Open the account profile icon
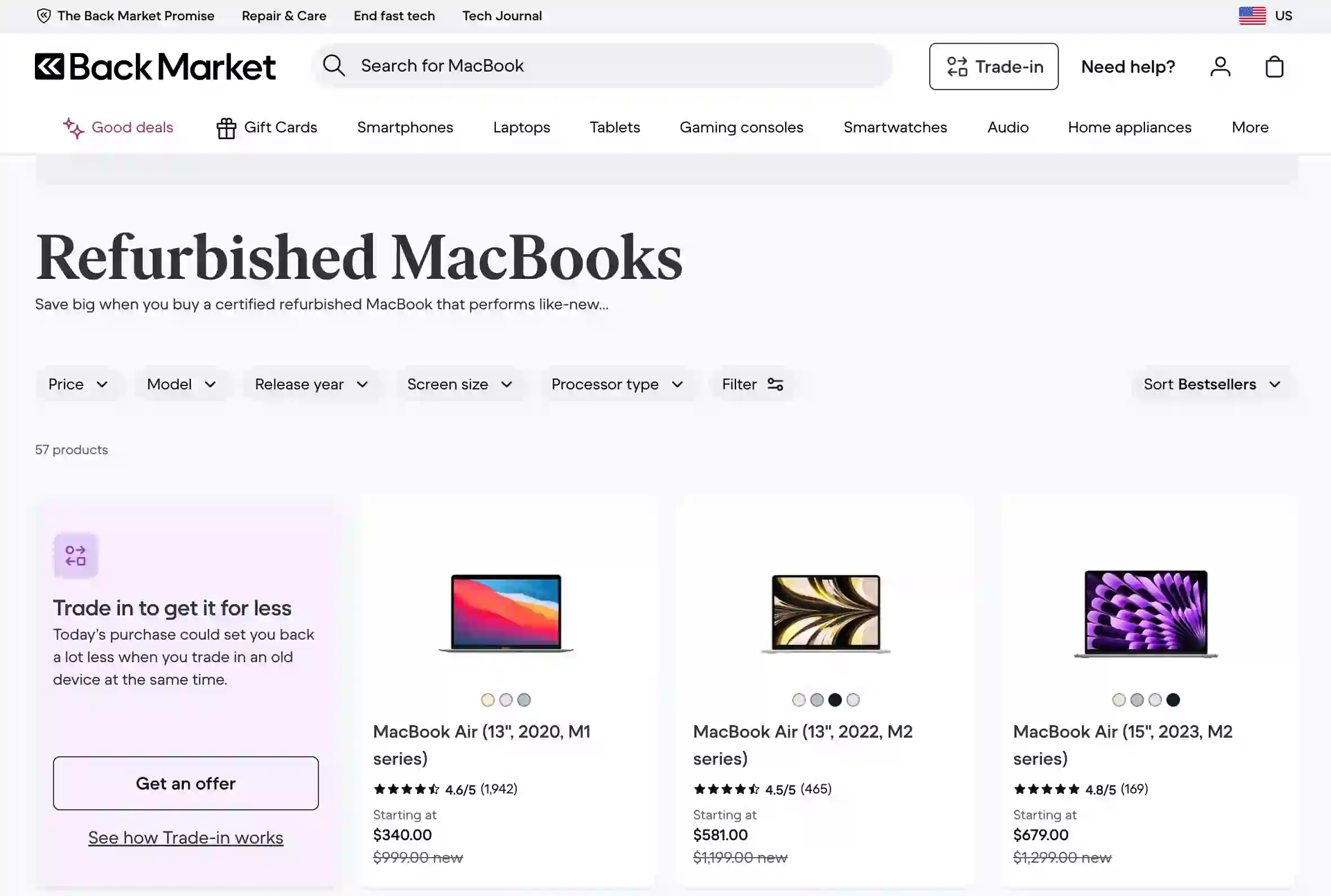Viewport: 1331px width, 896px height. coord(1220,66)
